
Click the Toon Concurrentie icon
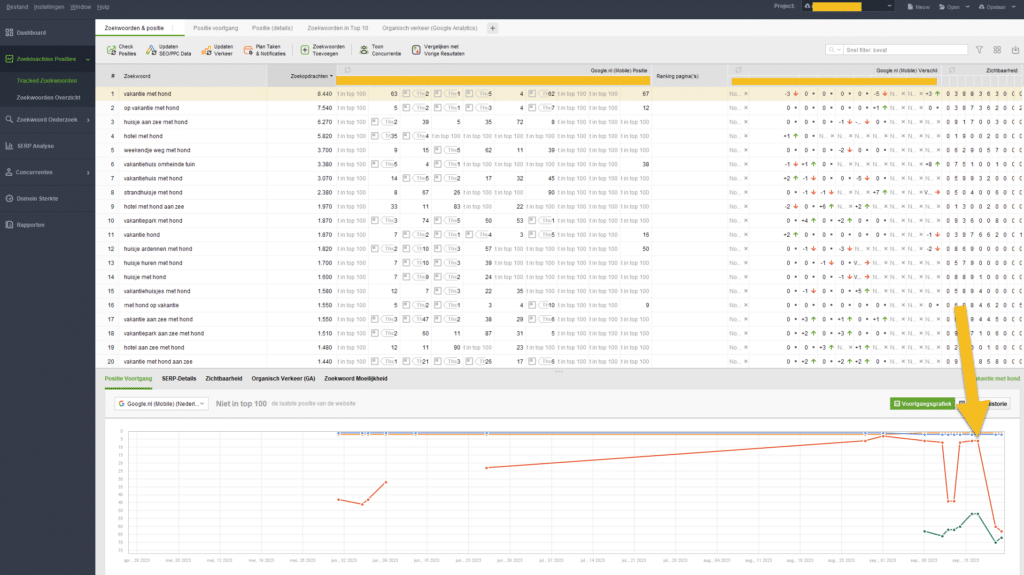pos(364,50)
